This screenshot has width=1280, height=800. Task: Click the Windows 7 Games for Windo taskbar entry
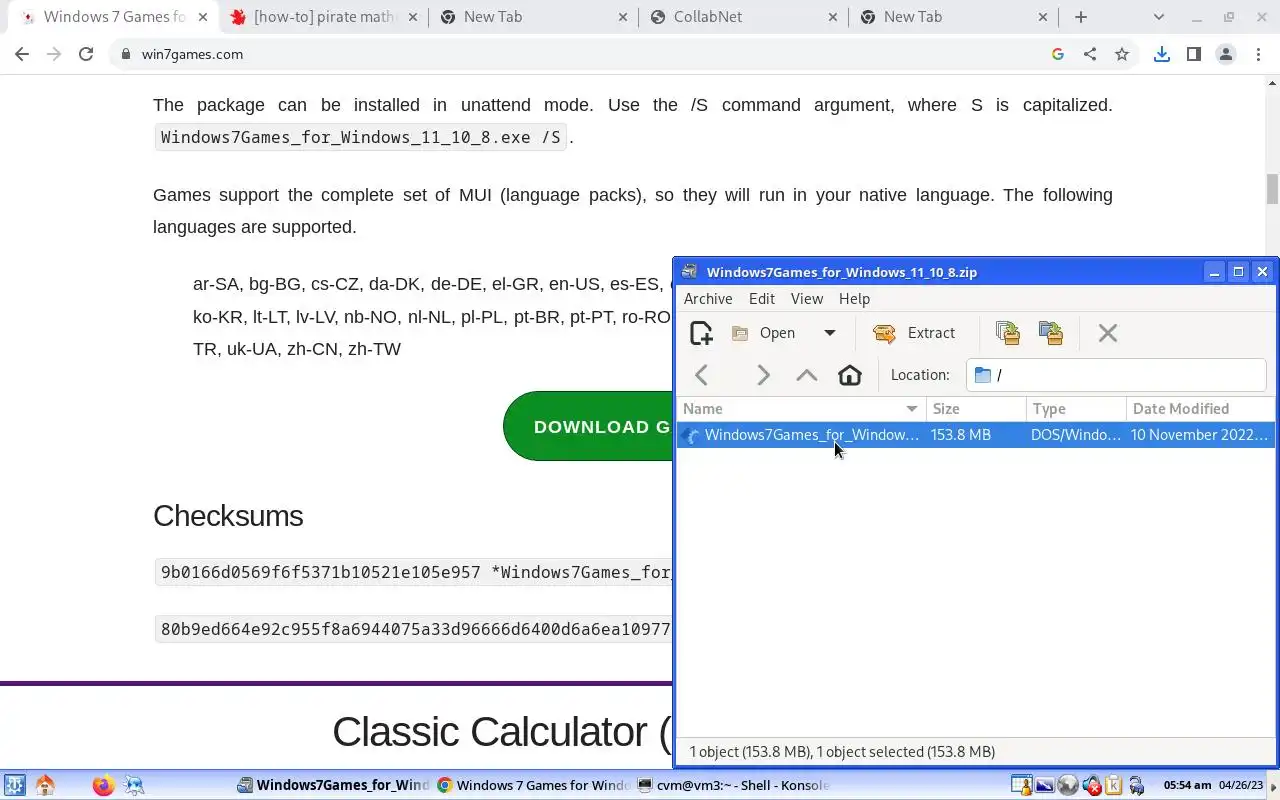533,786
